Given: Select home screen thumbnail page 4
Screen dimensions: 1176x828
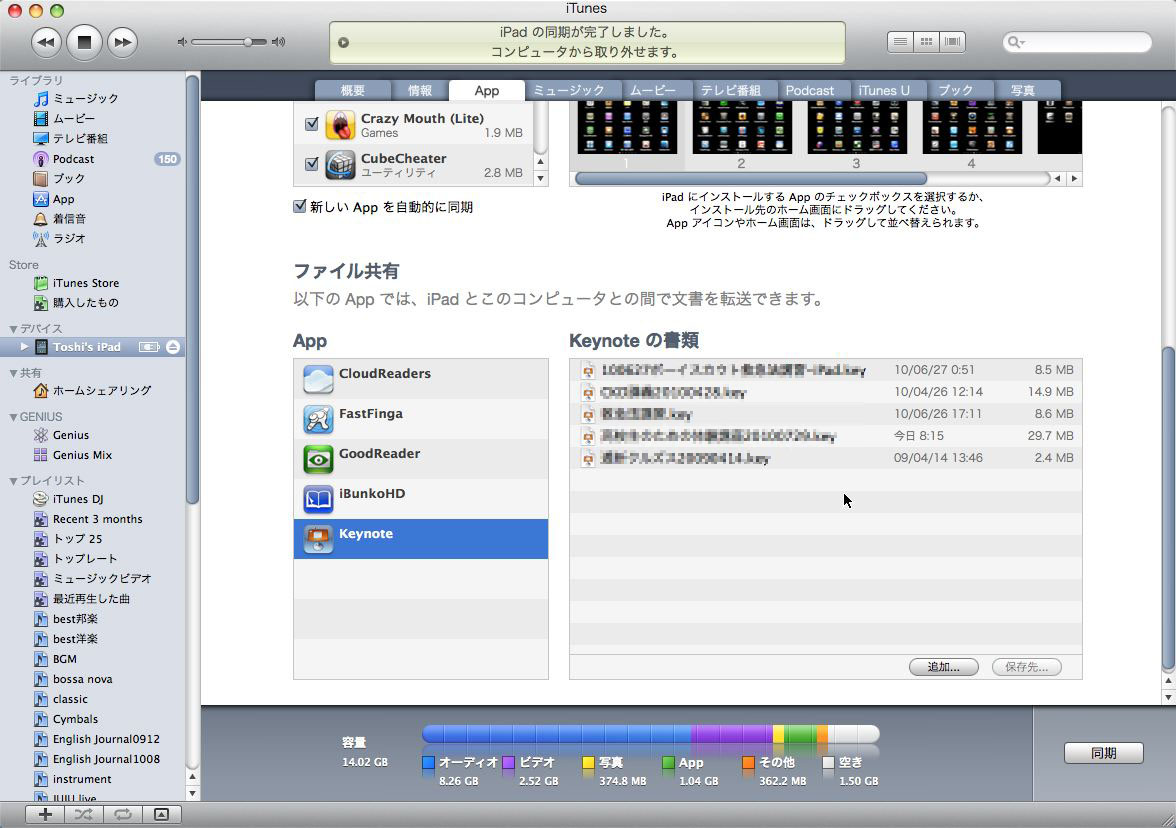Looking at the screenshot, I should click(x=972, y=128).
